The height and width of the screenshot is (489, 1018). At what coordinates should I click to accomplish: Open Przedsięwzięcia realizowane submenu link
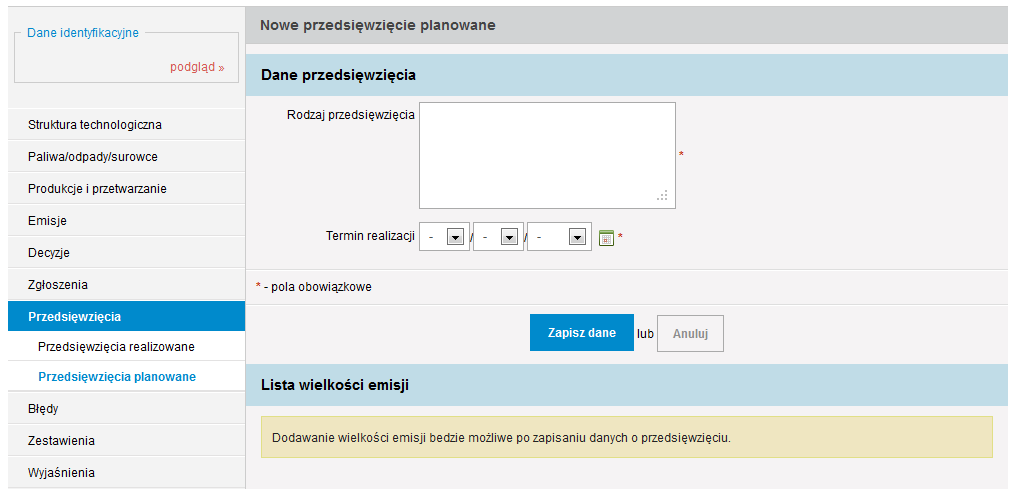click(x=116, y=347)
